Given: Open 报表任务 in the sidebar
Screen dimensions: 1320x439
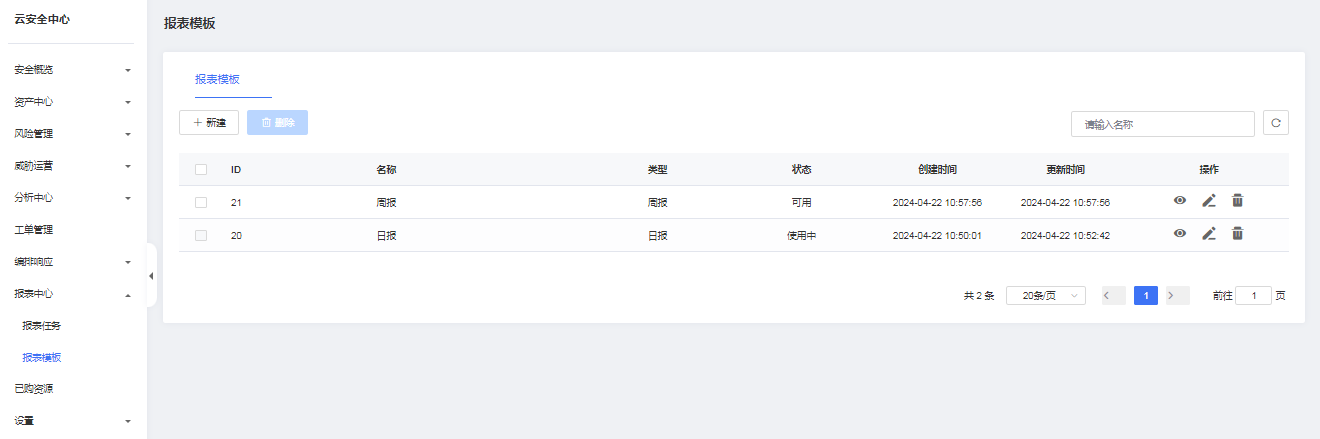Looking at the screenshot, I should click(x=42, y=326).
